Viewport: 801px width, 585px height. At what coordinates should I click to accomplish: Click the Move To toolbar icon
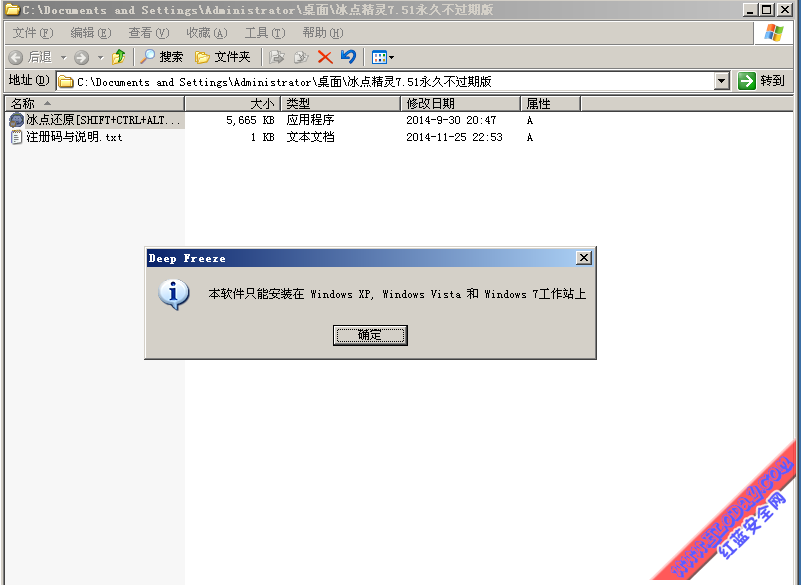[276, 57]
